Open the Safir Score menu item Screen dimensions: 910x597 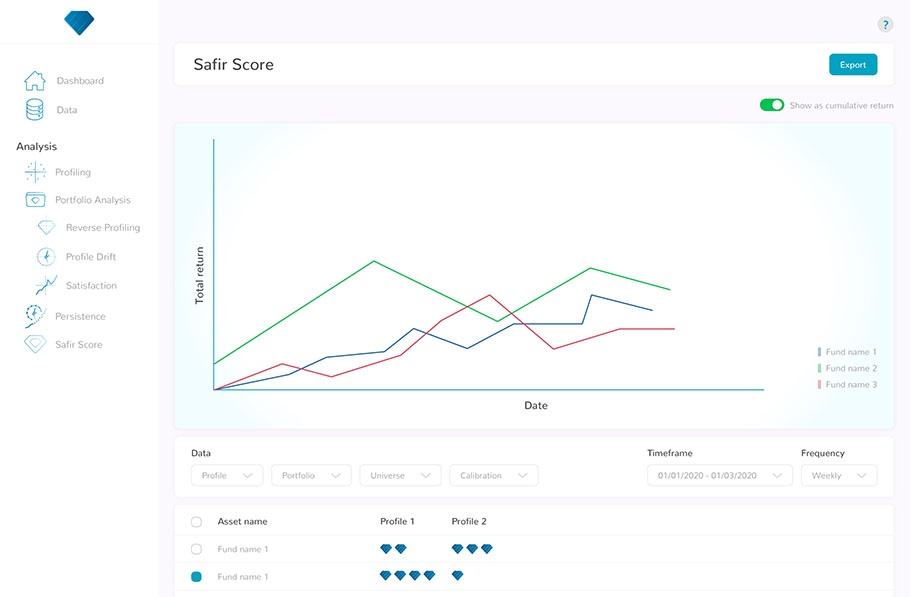click(78, 345)
